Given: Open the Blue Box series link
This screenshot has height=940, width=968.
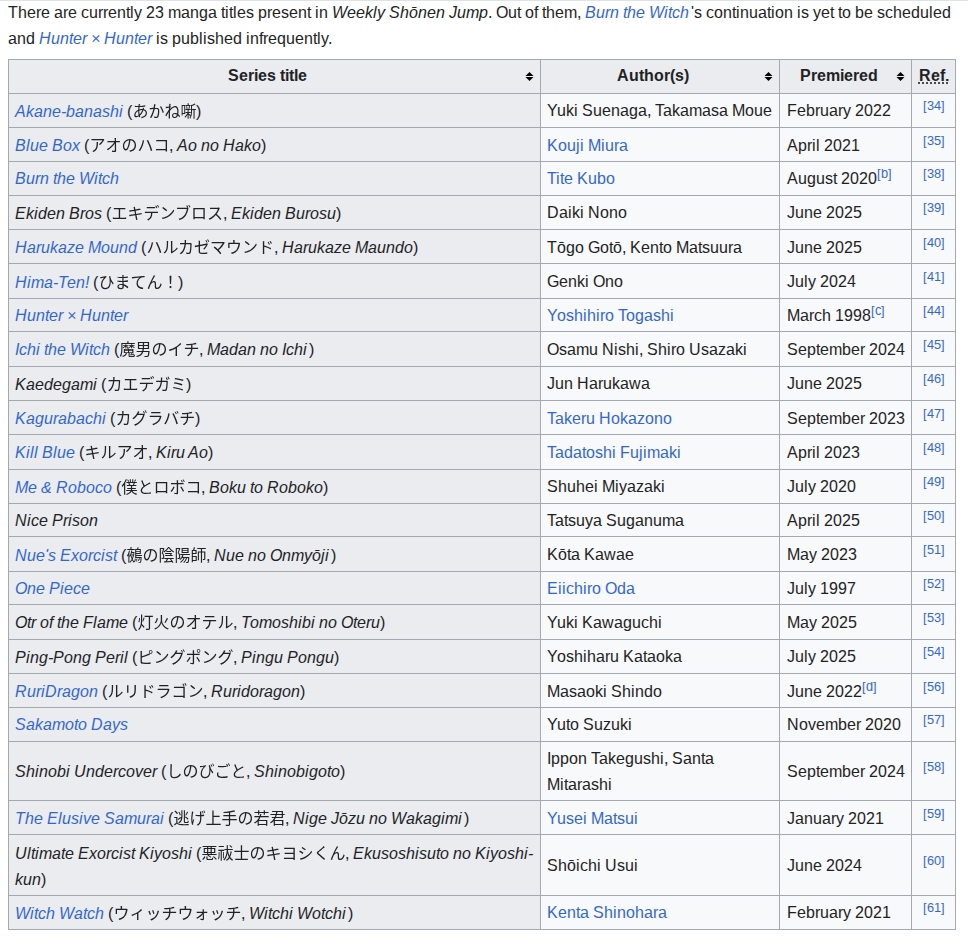Looking at the screenshot, I should (48, 145).
